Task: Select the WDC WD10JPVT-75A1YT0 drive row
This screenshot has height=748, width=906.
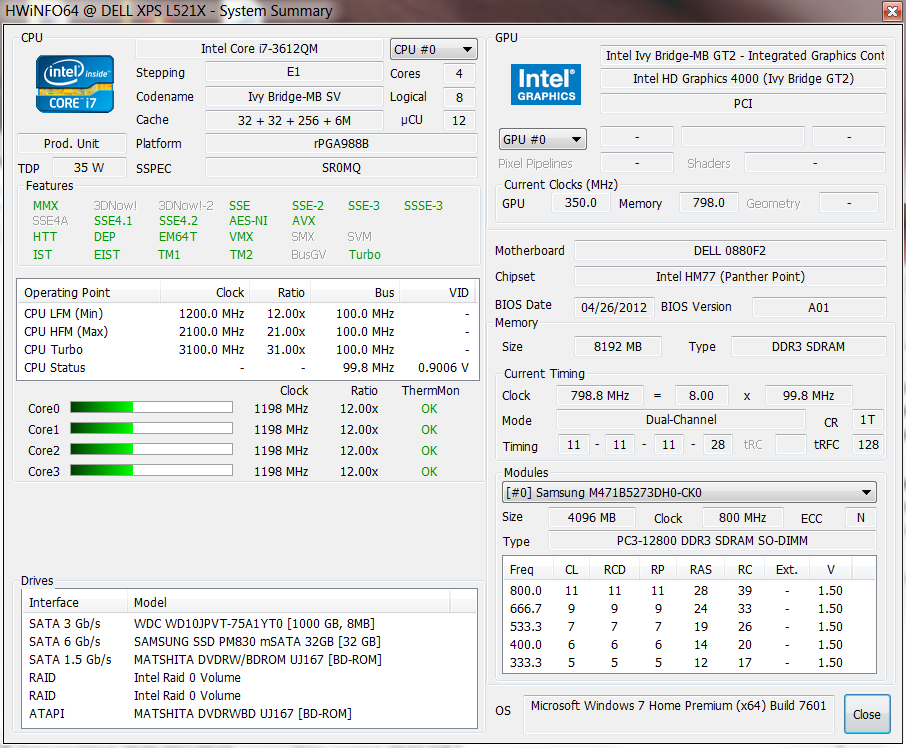Action: pos(250,624)
